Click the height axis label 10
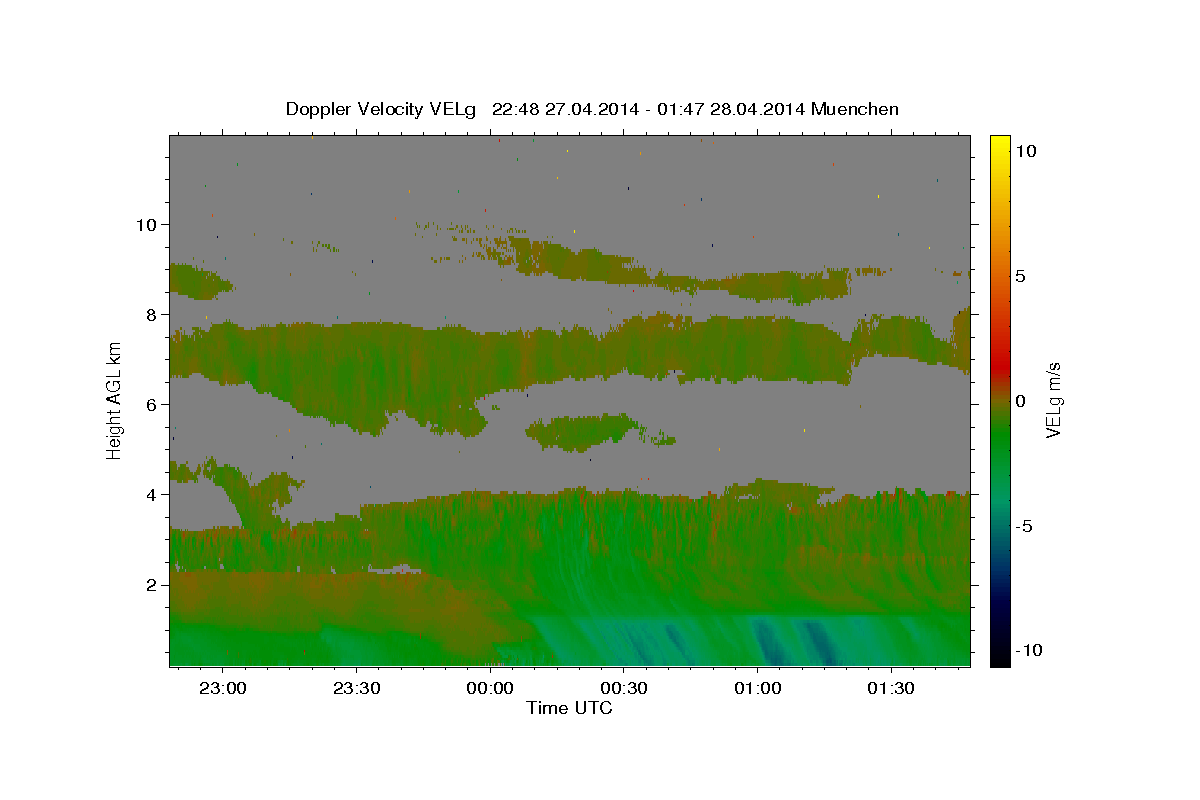The width and height of the screenshot is (1200, 800). [x=145, y=224]
